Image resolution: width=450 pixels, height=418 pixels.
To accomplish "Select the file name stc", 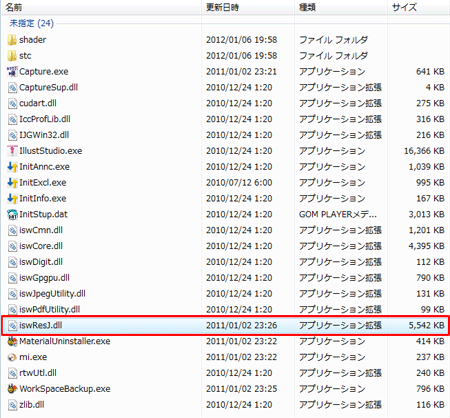I will 25,56.
